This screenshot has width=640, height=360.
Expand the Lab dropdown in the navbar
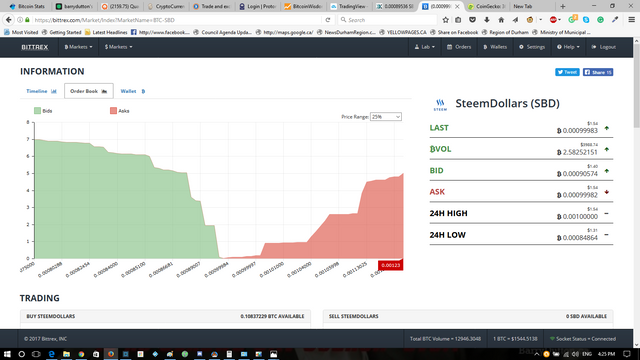(x=424, y=47)
